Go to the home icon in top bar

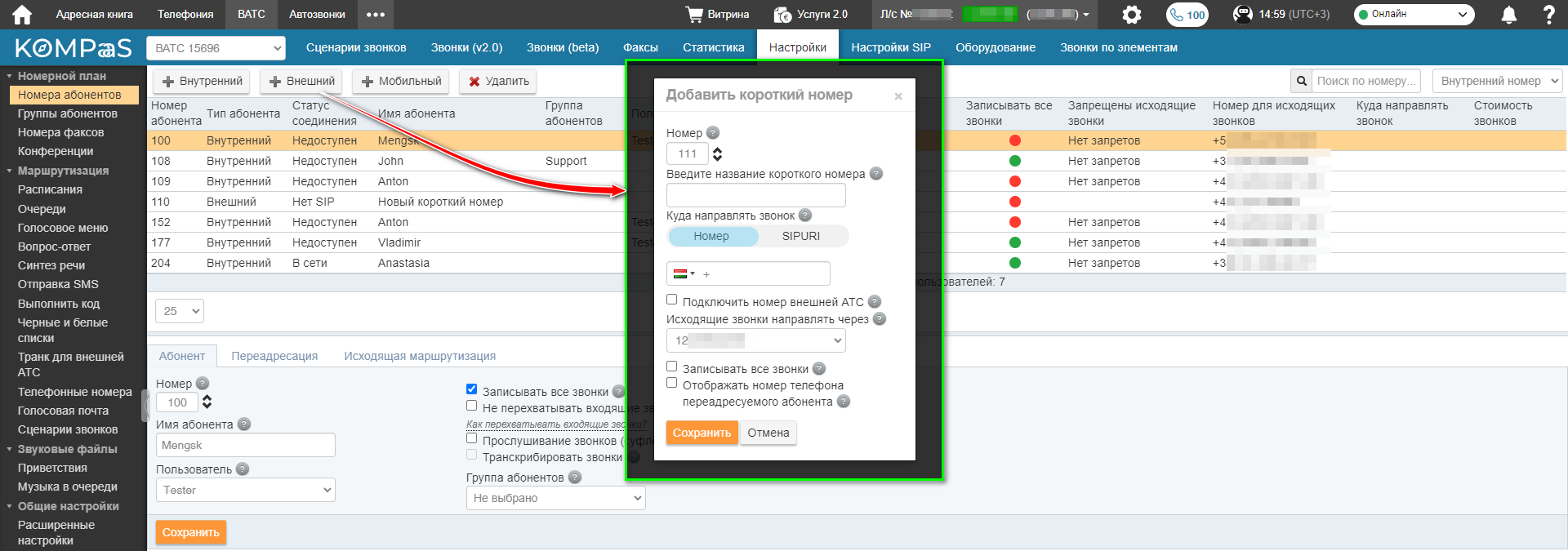tap(22, 15)
